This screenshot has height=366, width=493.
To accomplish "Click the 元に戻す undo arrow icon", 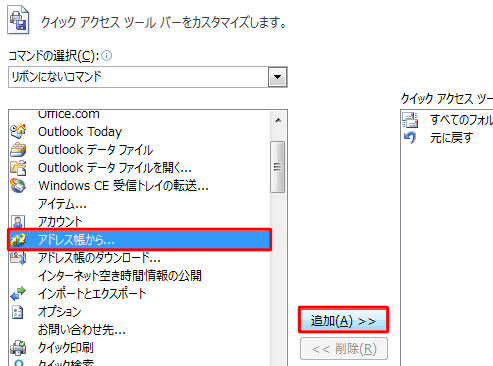I will coord(410,137).
